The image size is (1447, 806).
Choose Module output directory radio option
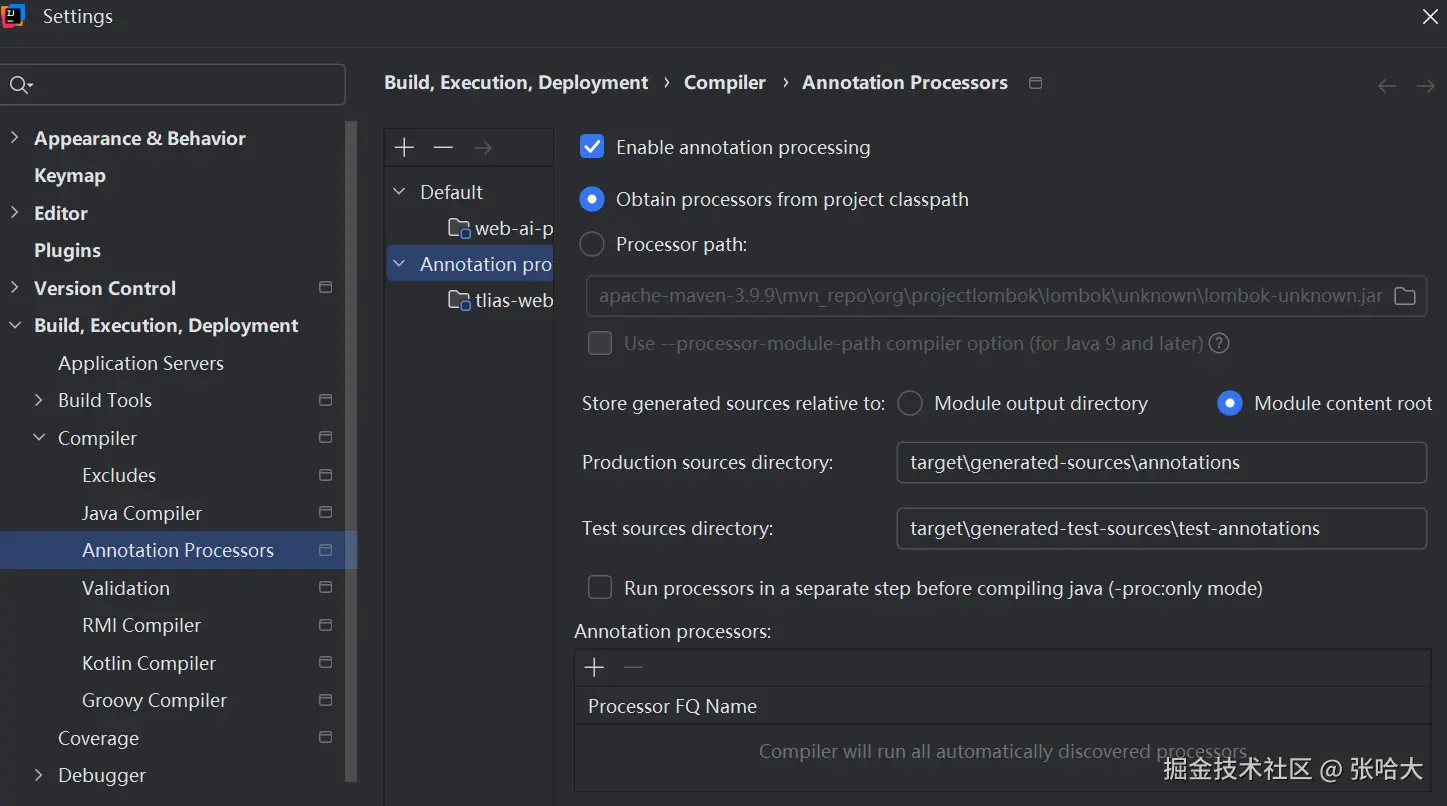coord(910,404)
